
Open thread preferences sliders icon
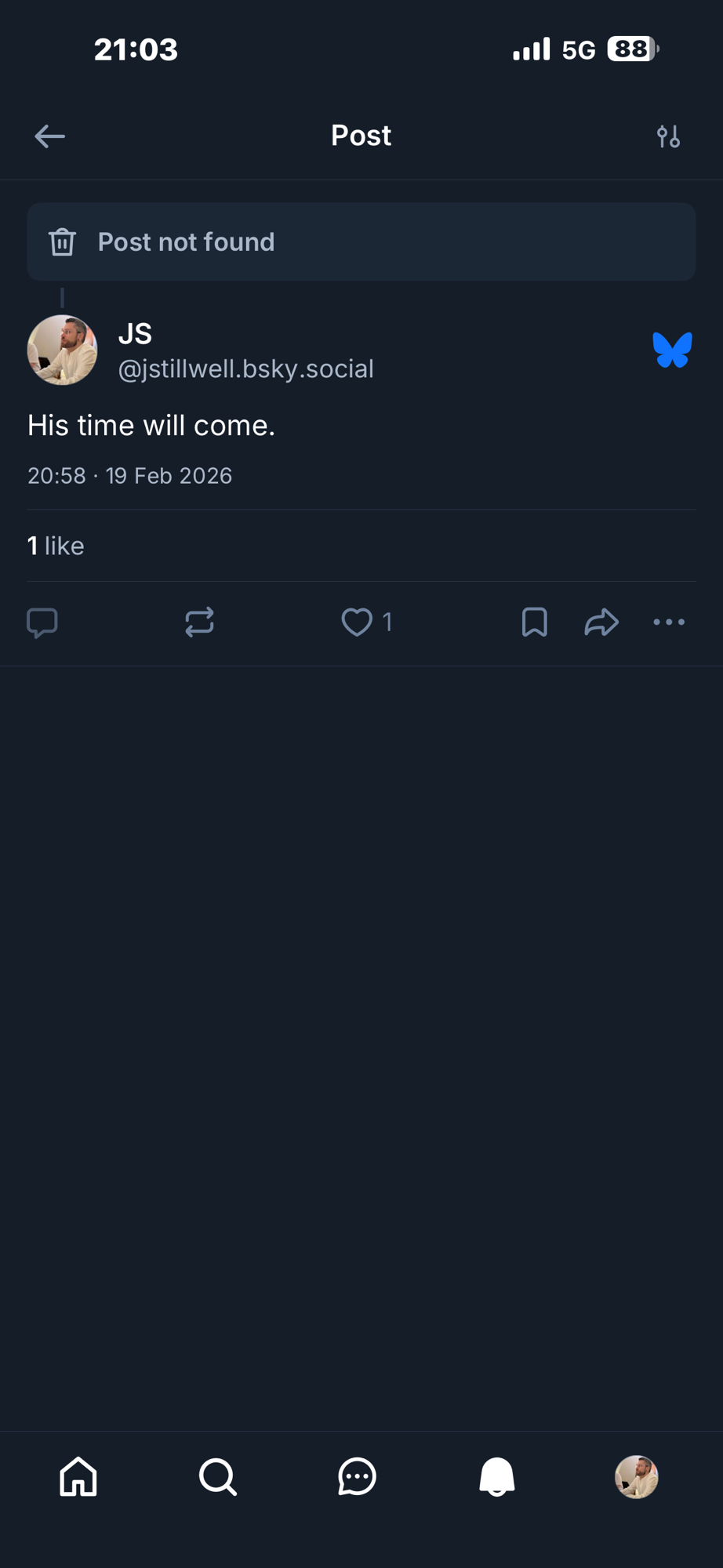tap(668, 136)
